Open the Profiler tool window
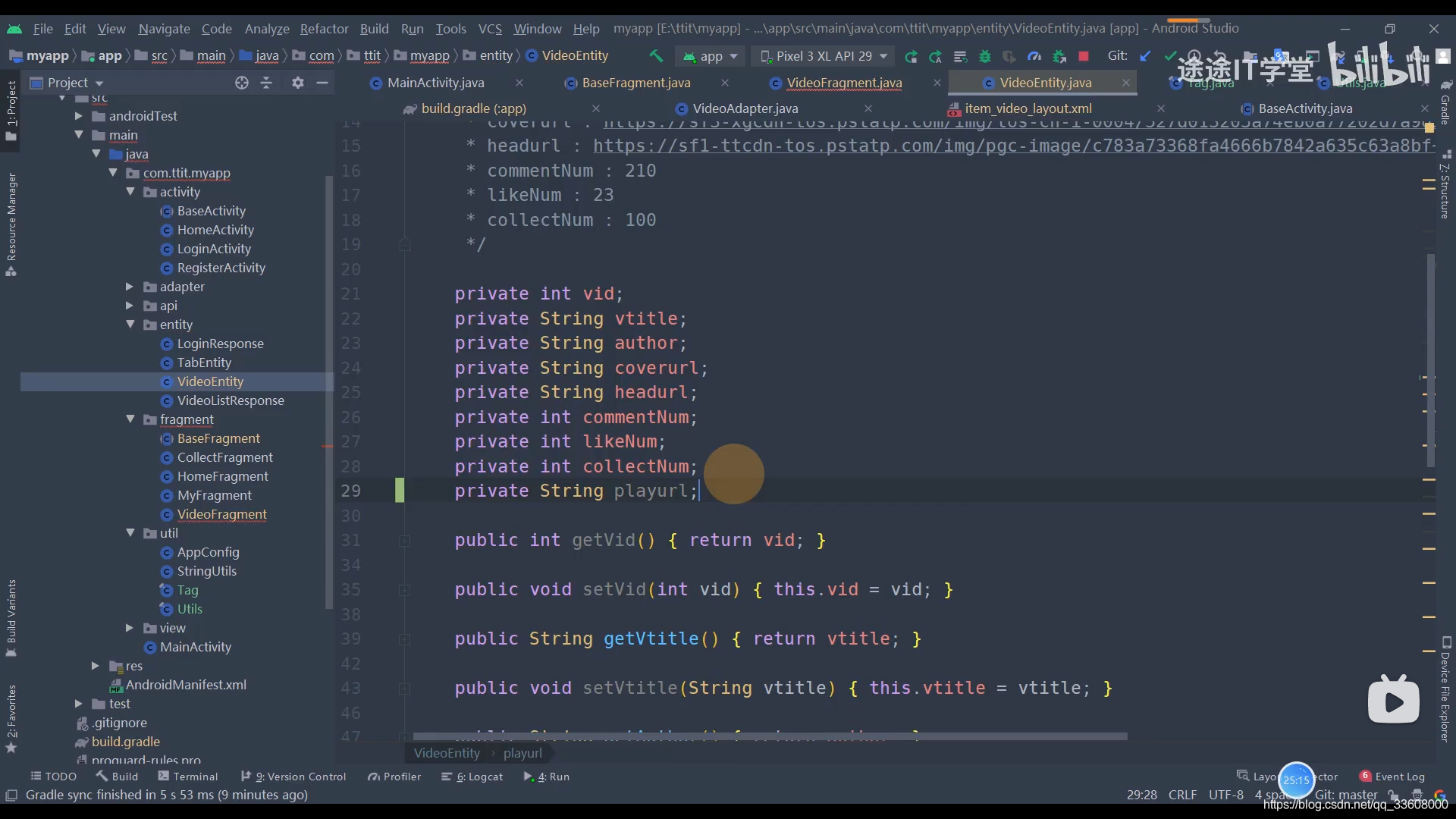Viewport: 1456px width, 819px height. (x=394, y=777)
